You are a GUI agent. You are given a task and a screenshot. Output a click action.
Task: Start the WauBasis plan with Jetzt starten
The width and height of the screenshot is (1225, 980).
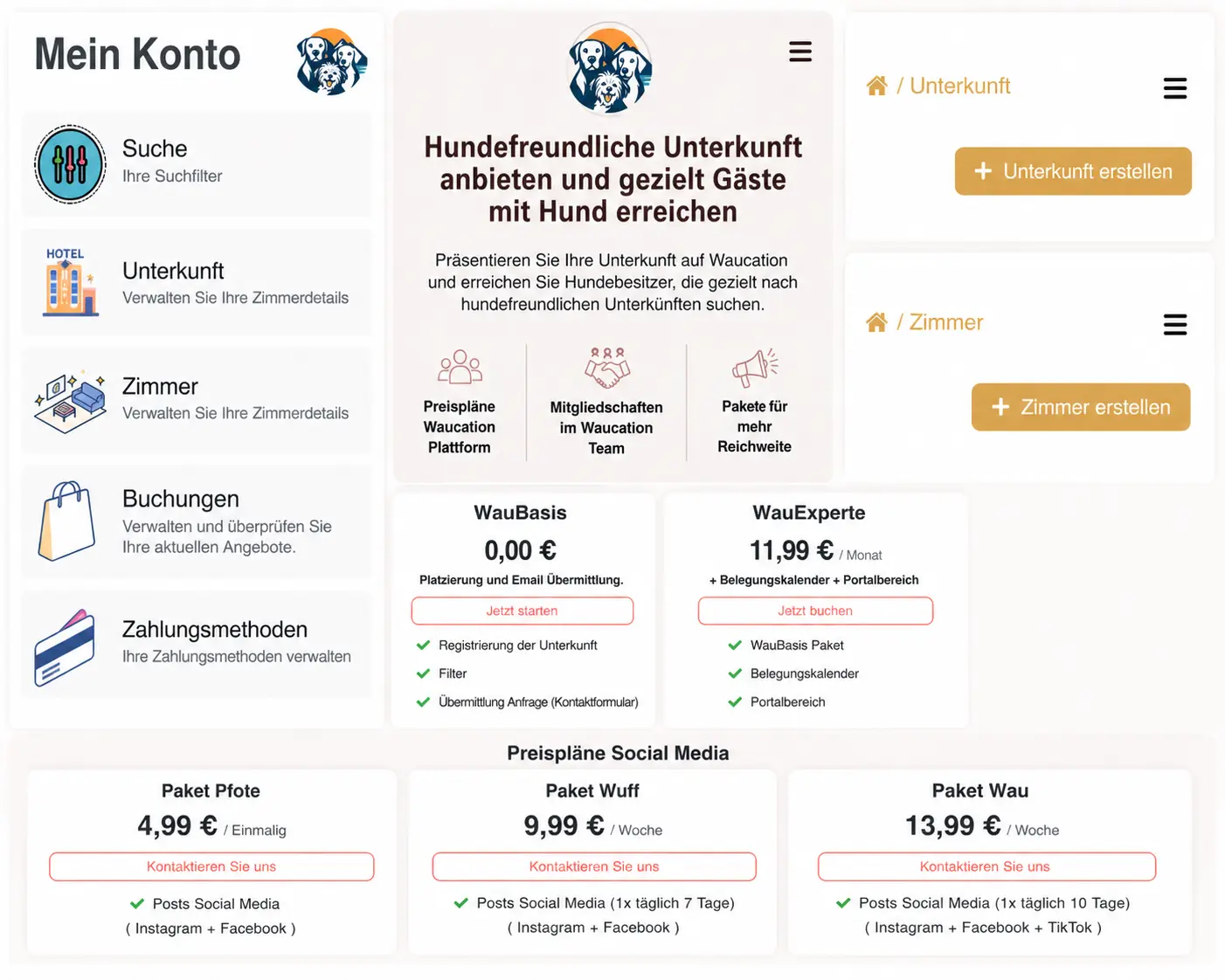point(522,611)
